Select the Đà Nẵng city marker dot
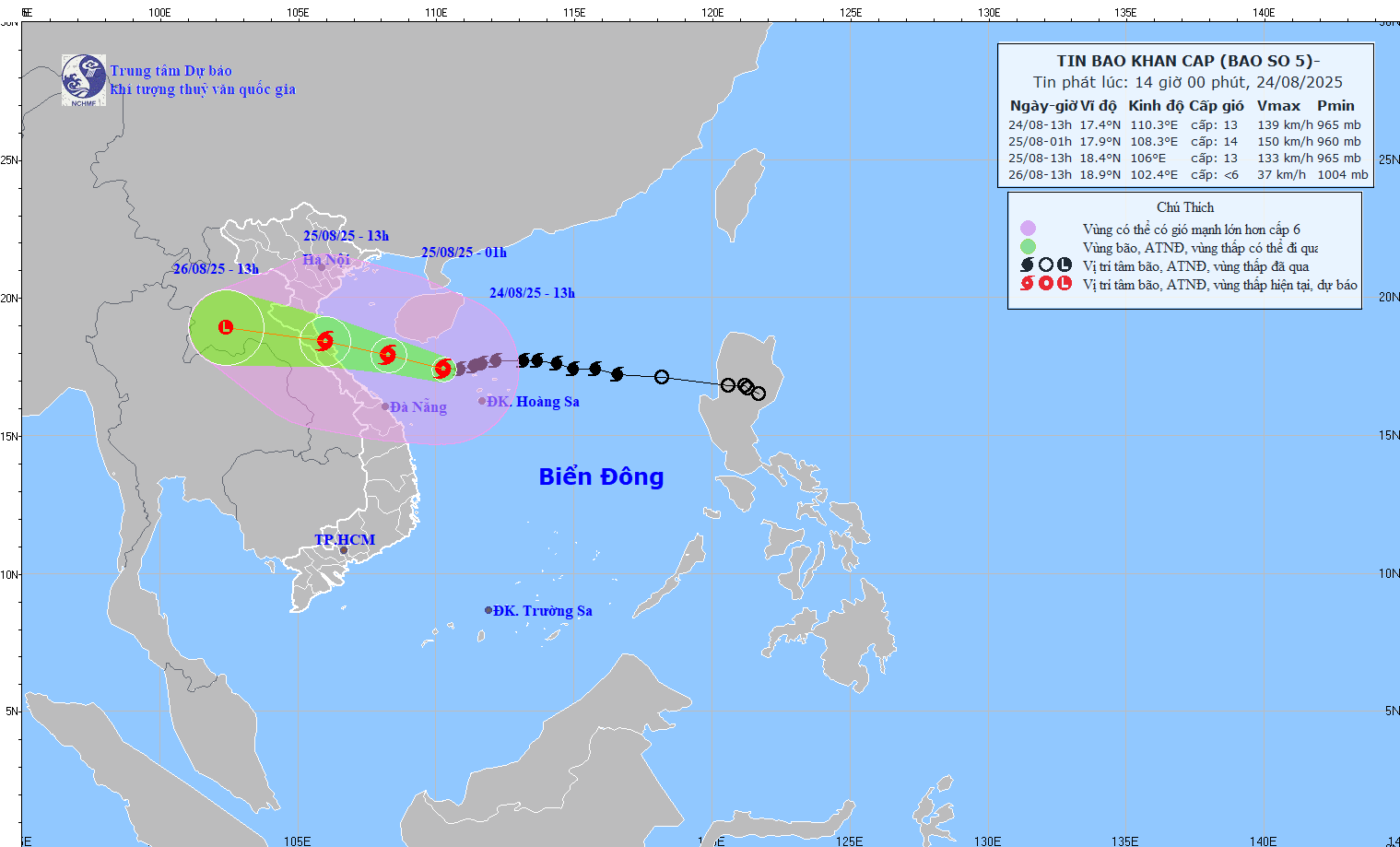 [x=386, y=404]
